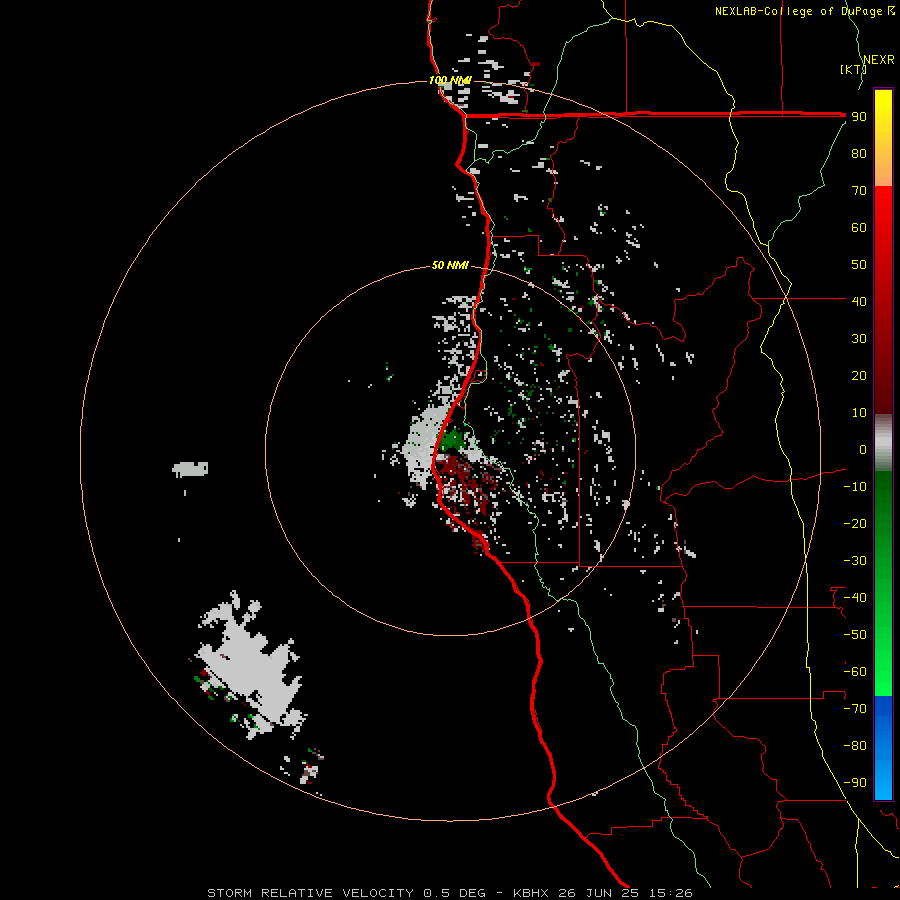The width and height of the screenshot is (900, 900).
Task: Select the blue segment of the color bar
Action: (x=883, y=747)
